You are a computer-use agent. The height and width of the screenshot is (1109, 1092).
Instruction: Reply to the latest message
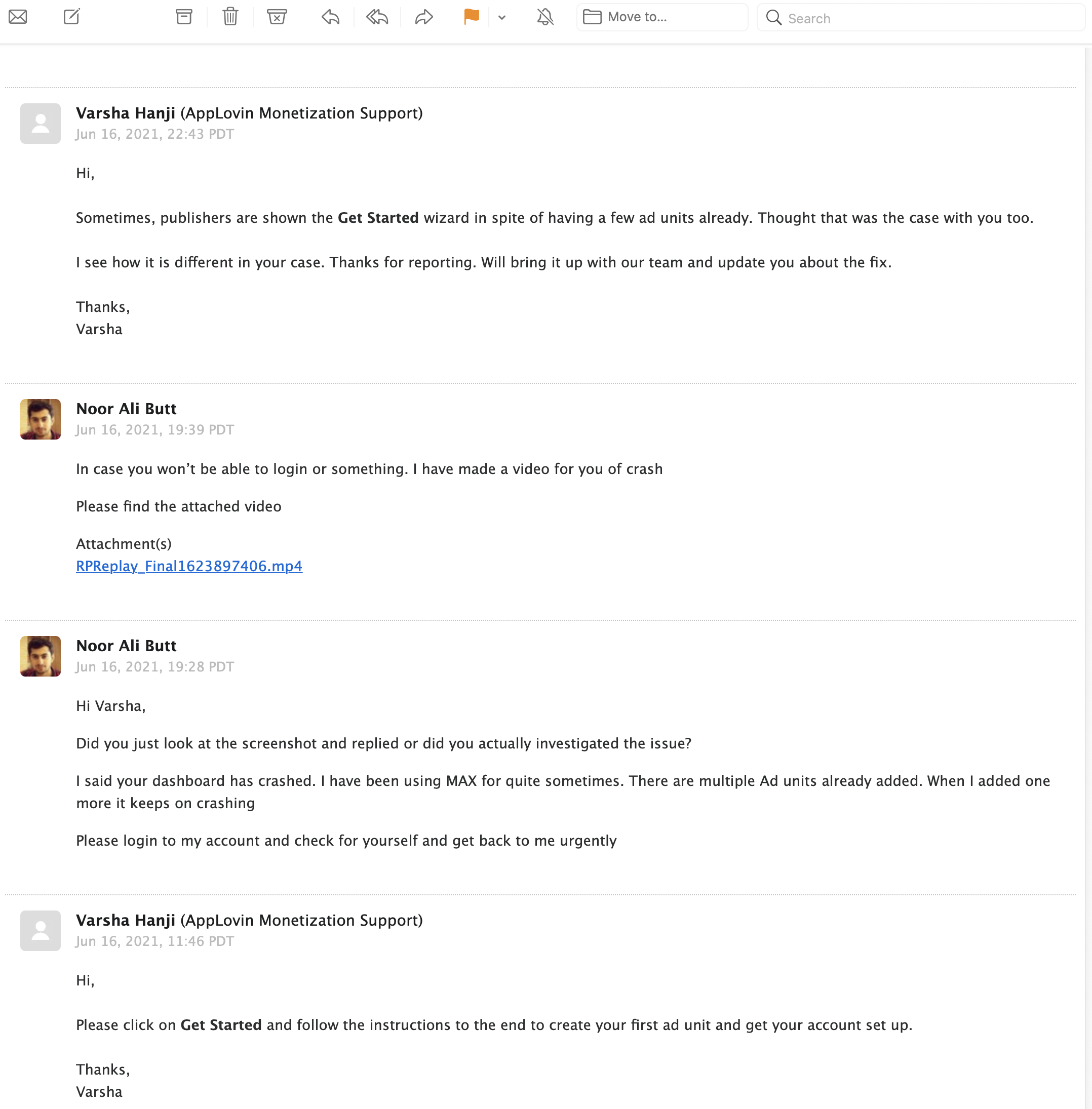pos(331,17)
